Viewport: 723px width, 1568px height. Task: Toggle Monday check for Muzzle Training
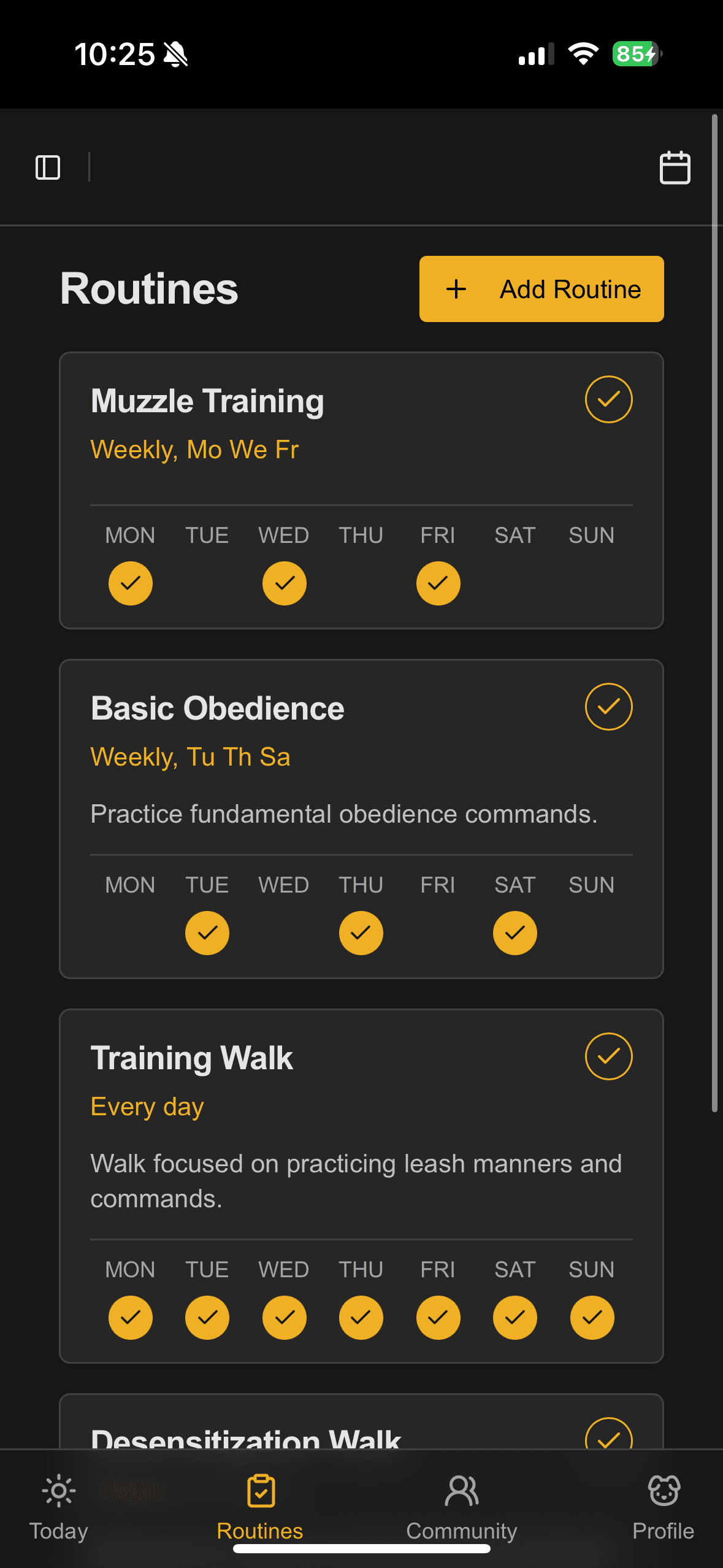pos(131,583)
